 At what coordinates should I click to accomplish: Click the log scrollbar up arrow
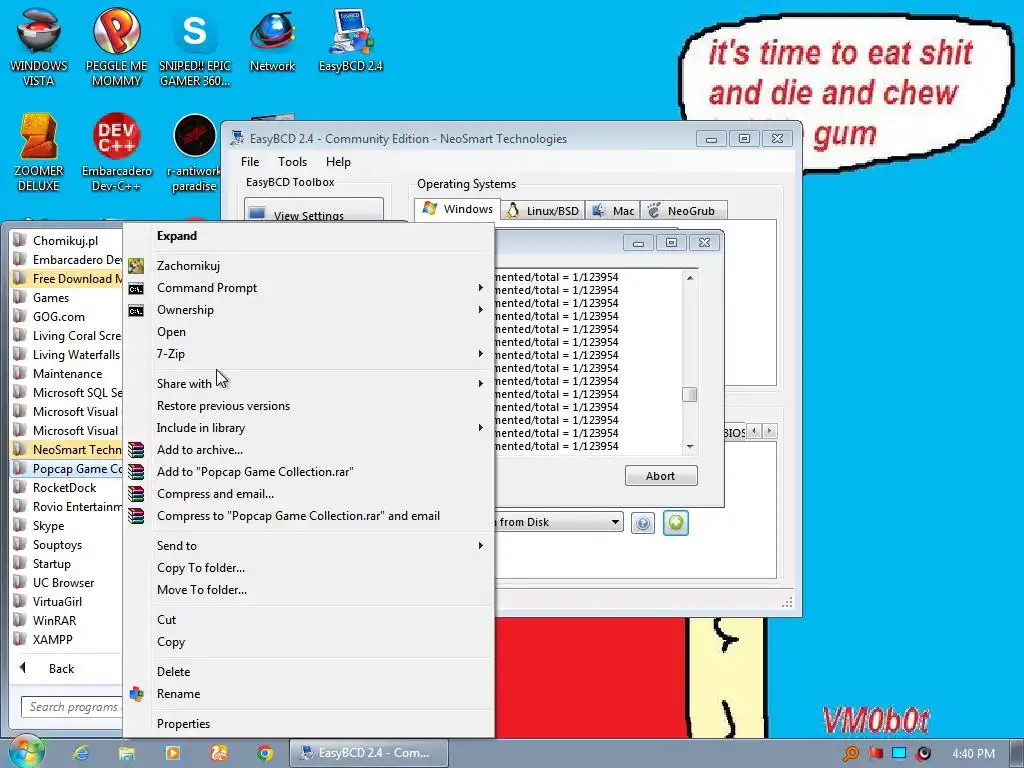tap(690, 278)
